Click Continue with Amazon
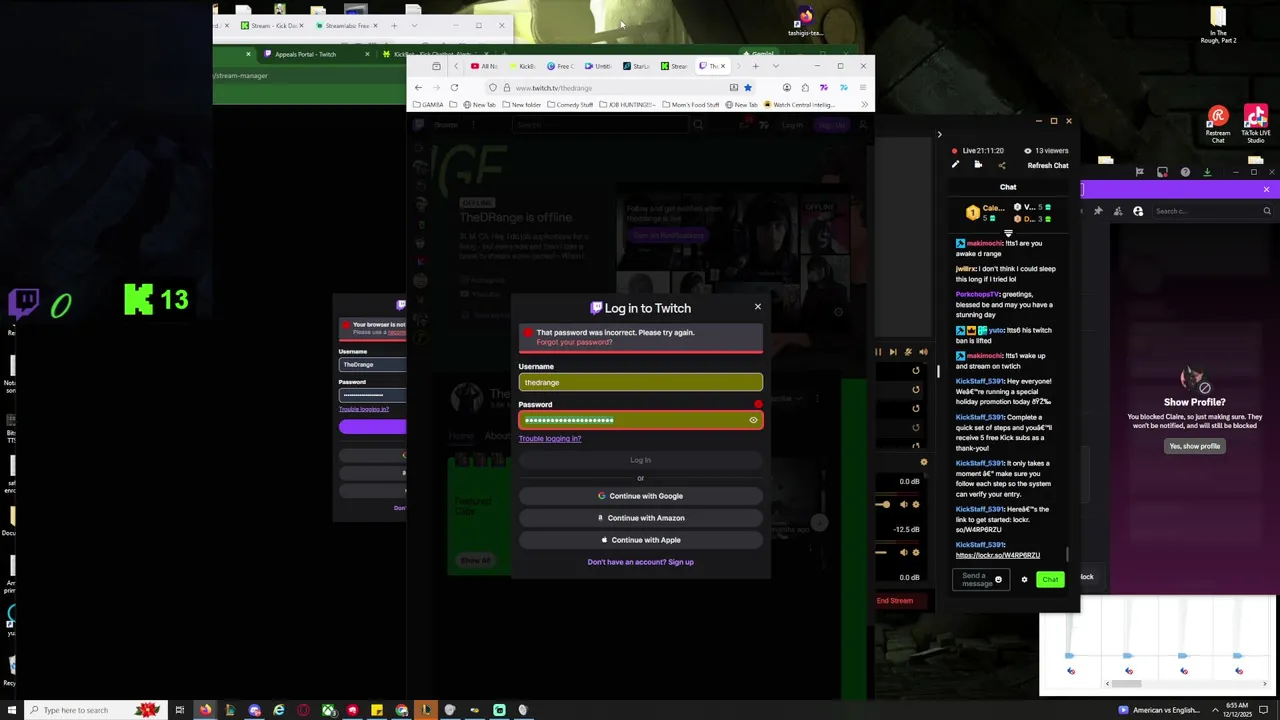 640,518
